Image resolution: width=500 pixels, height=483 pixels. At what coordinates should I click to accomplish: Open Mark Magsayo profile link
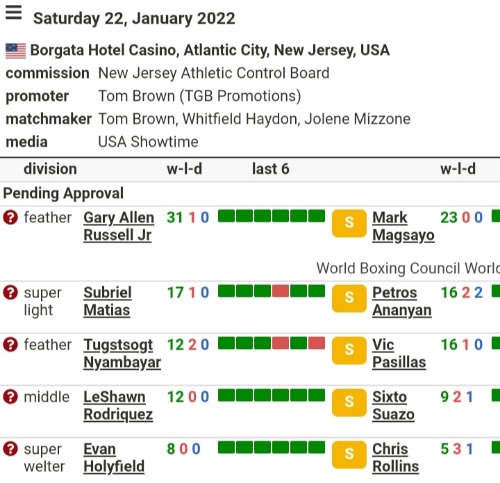click(403, 226)
